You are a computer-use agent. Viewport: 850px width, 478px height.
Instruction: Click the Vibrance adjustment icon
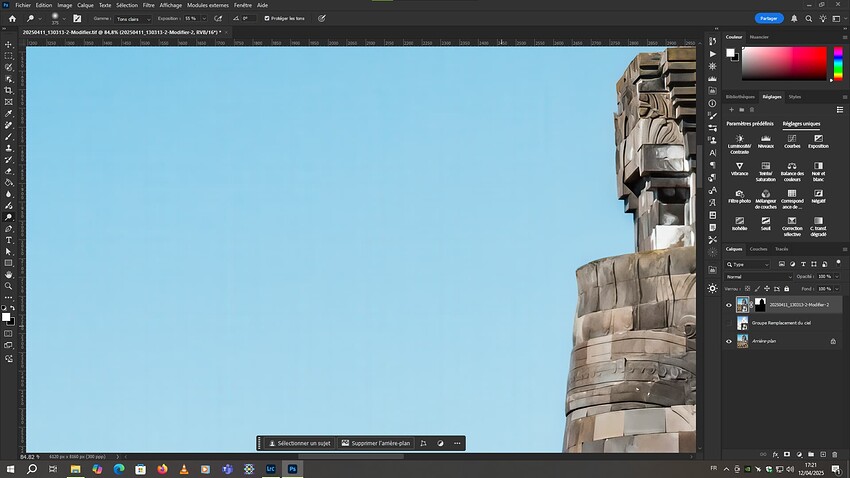click(x=740, y=166)
